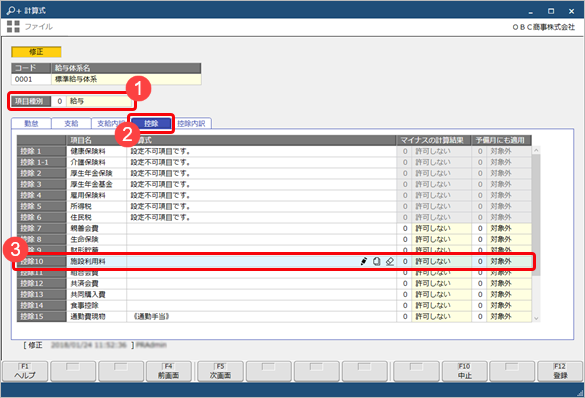This screenshot has height=398, width=585.
Task: Click the F1 ヘルプ button
Action: (25, 372)
